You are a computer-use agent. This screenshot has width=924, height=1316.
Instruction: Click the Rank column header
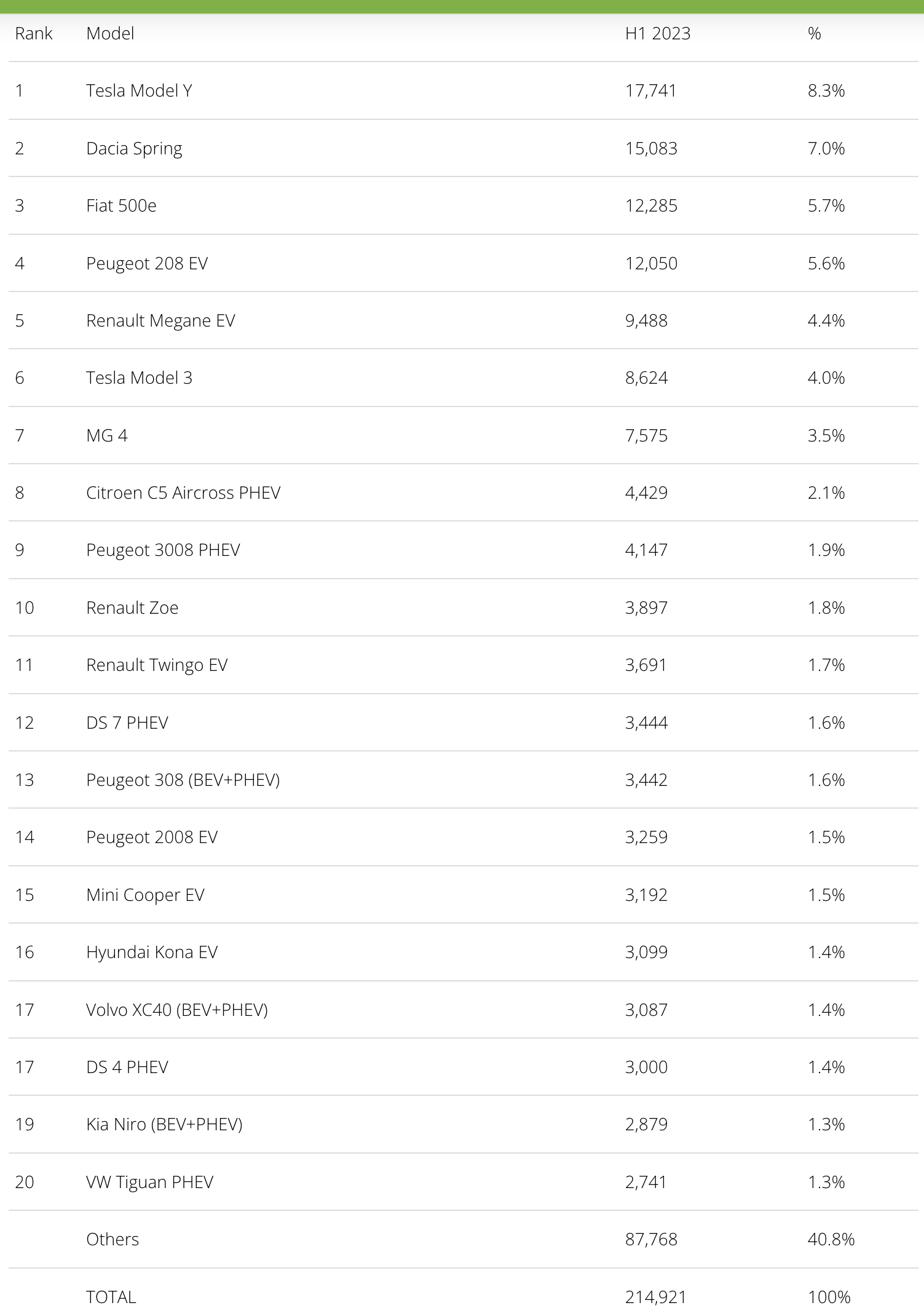tap(34, 34)
